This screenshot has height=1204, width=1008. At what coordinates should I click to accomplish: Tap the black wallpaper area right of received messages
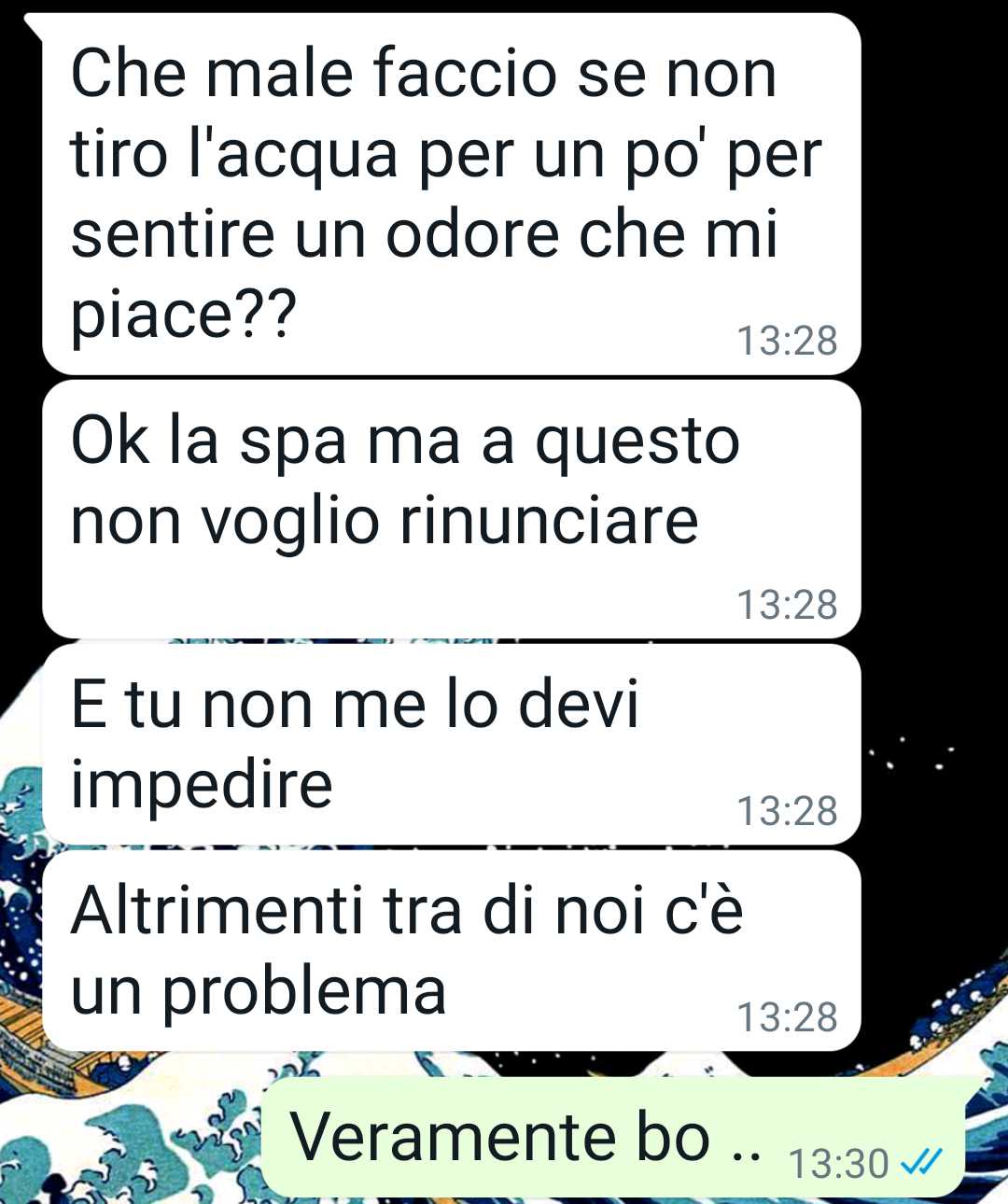(x=933, y=373)
